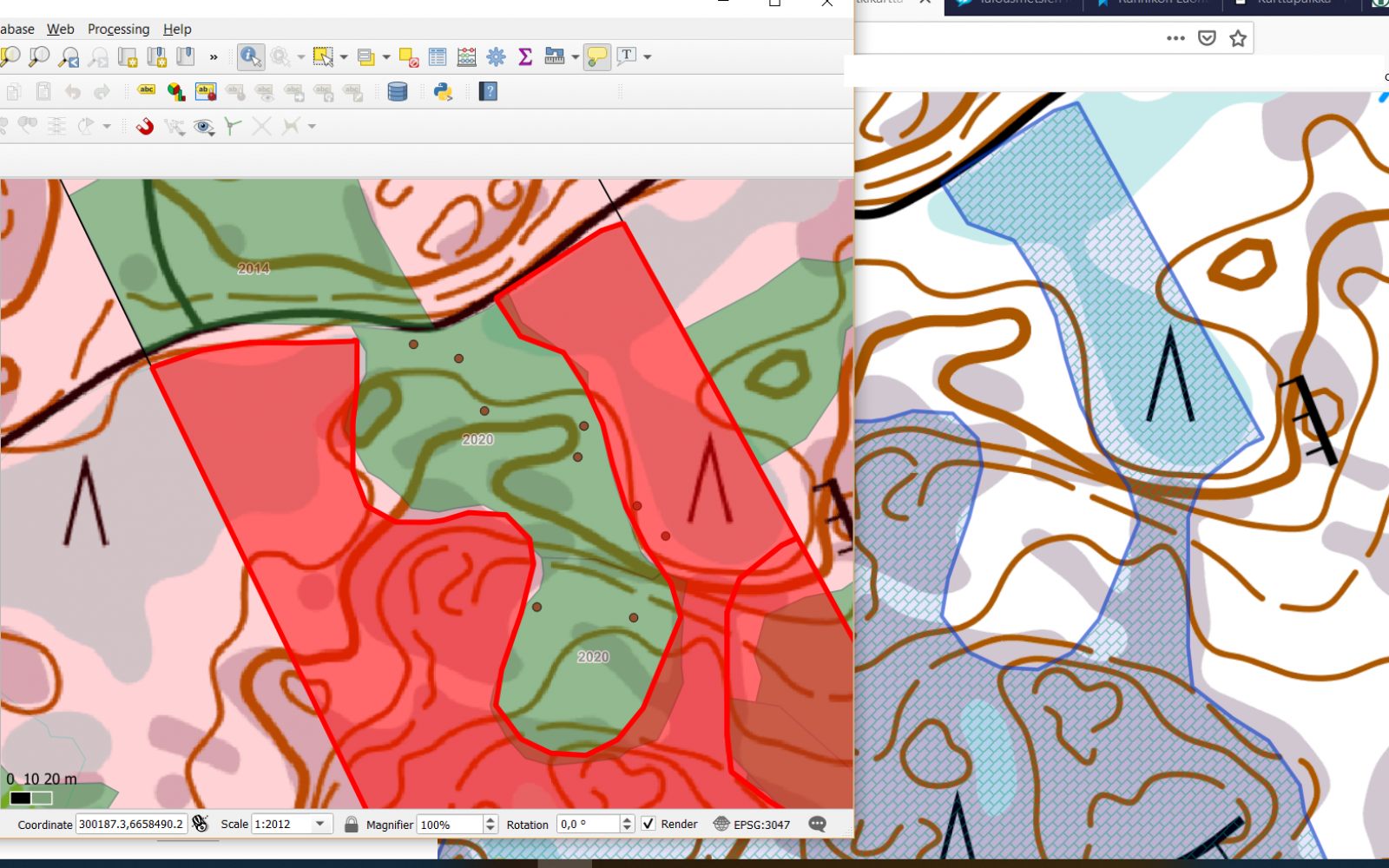This screenshot has height=868, width=1389.
Task: Expand the Measure tool dropdown arrow
Action: (x=575, y=57)
